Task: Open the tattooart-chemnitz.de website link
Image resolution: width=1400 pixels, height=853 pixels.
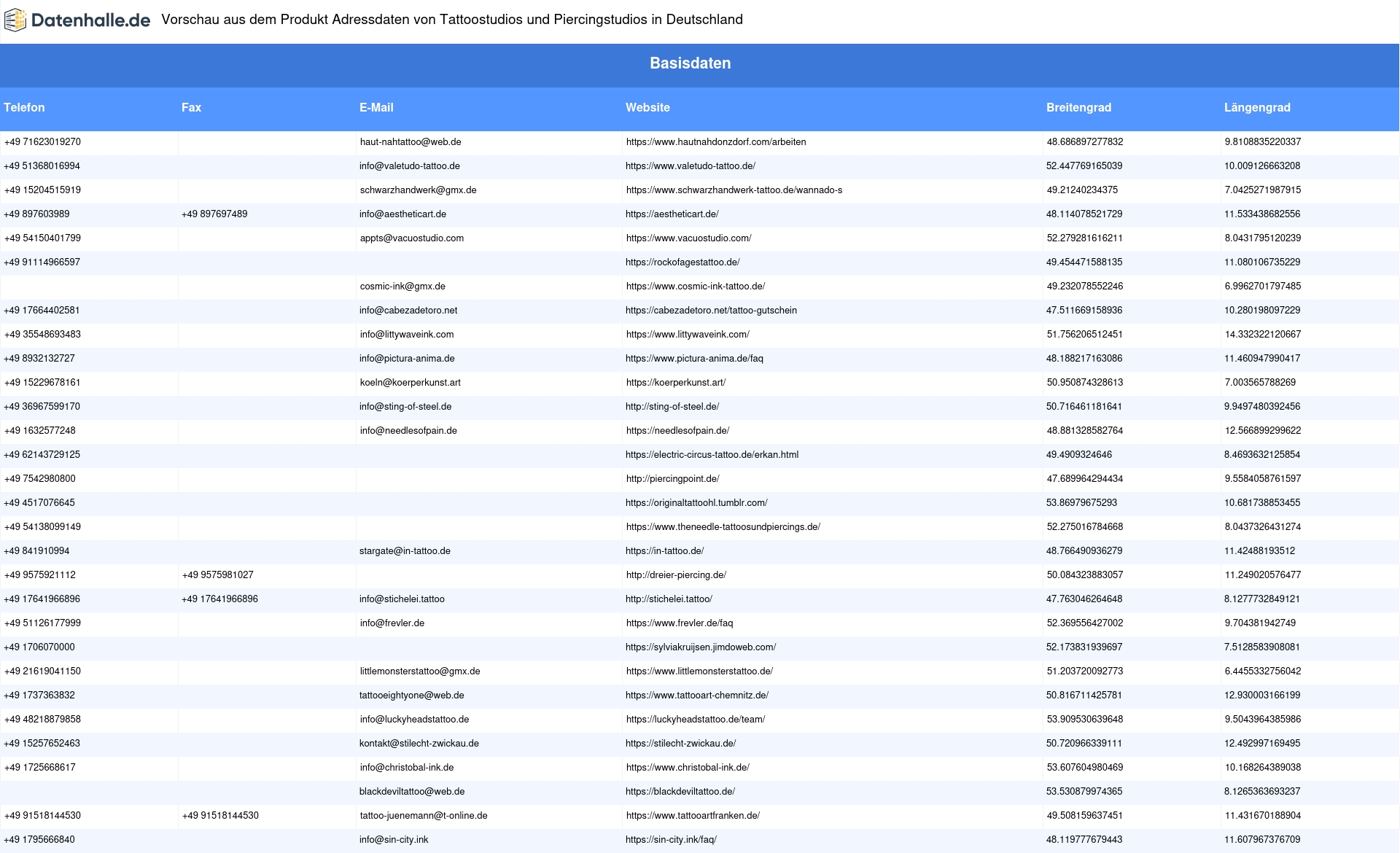Action: tap(697, 696)
